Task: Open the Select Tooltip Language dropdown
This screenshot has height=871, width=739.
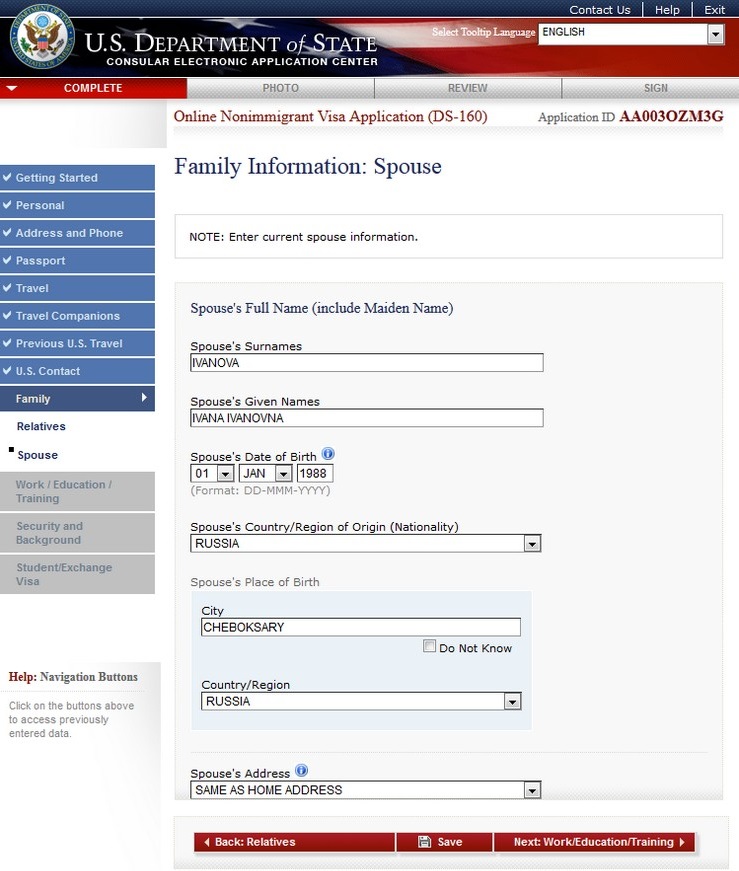Action: [631, 34]
